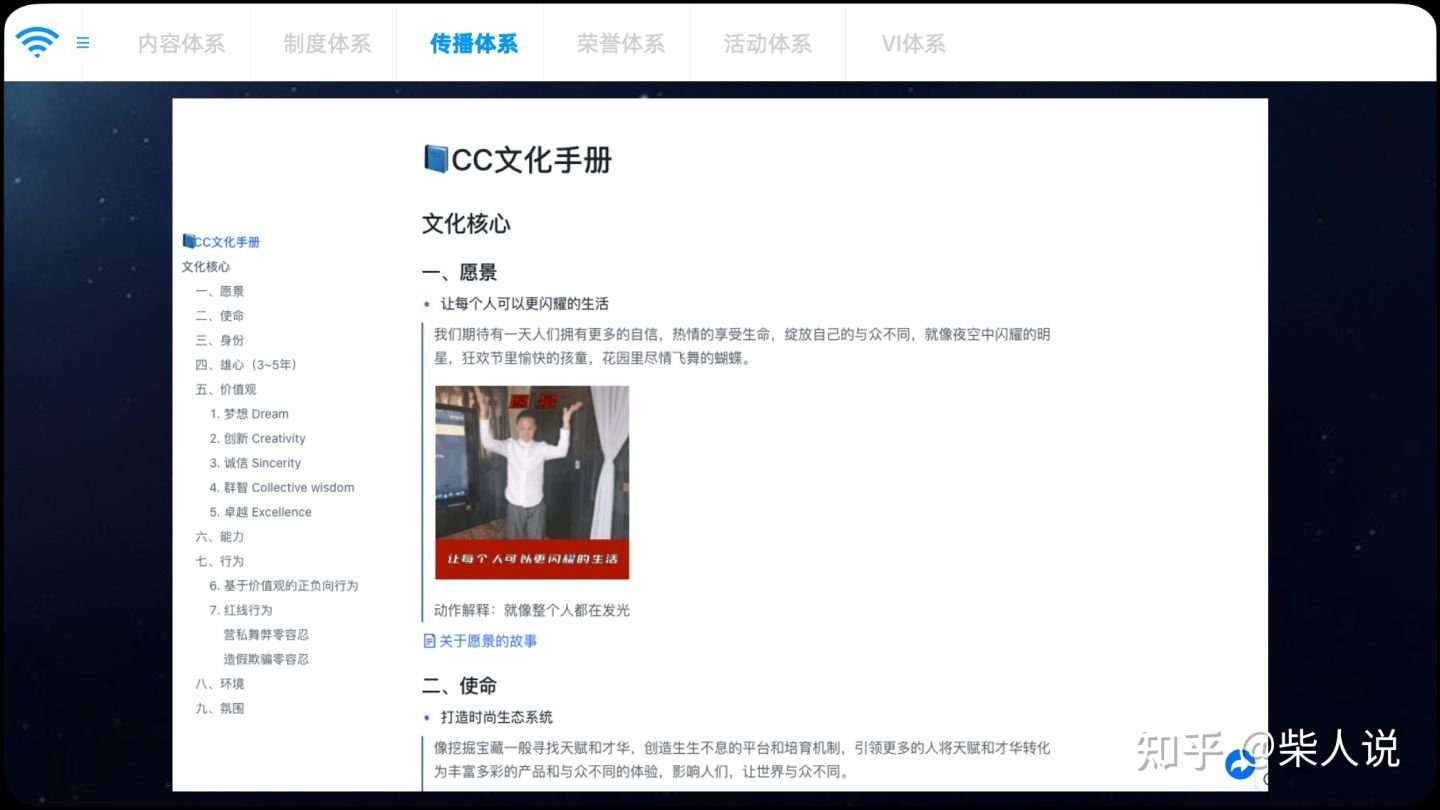Switch to the 内容体系 tab

point(180,43)
